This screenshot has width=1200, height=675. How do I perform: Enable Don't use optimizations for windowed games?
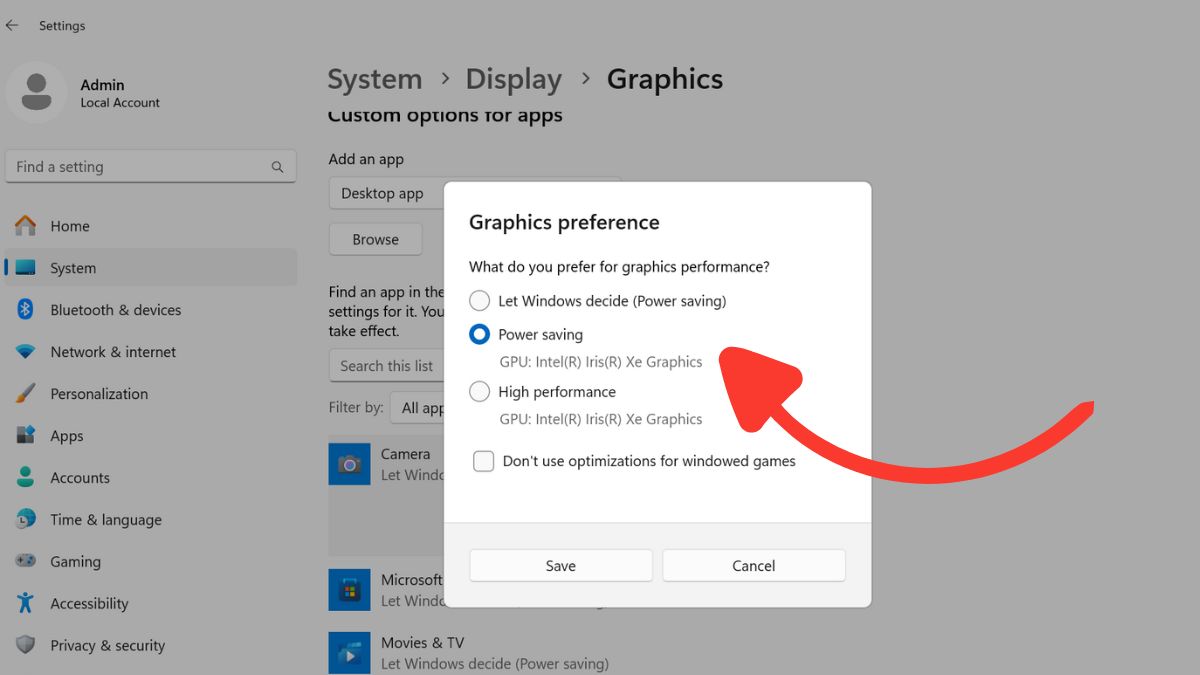[484, 461]
